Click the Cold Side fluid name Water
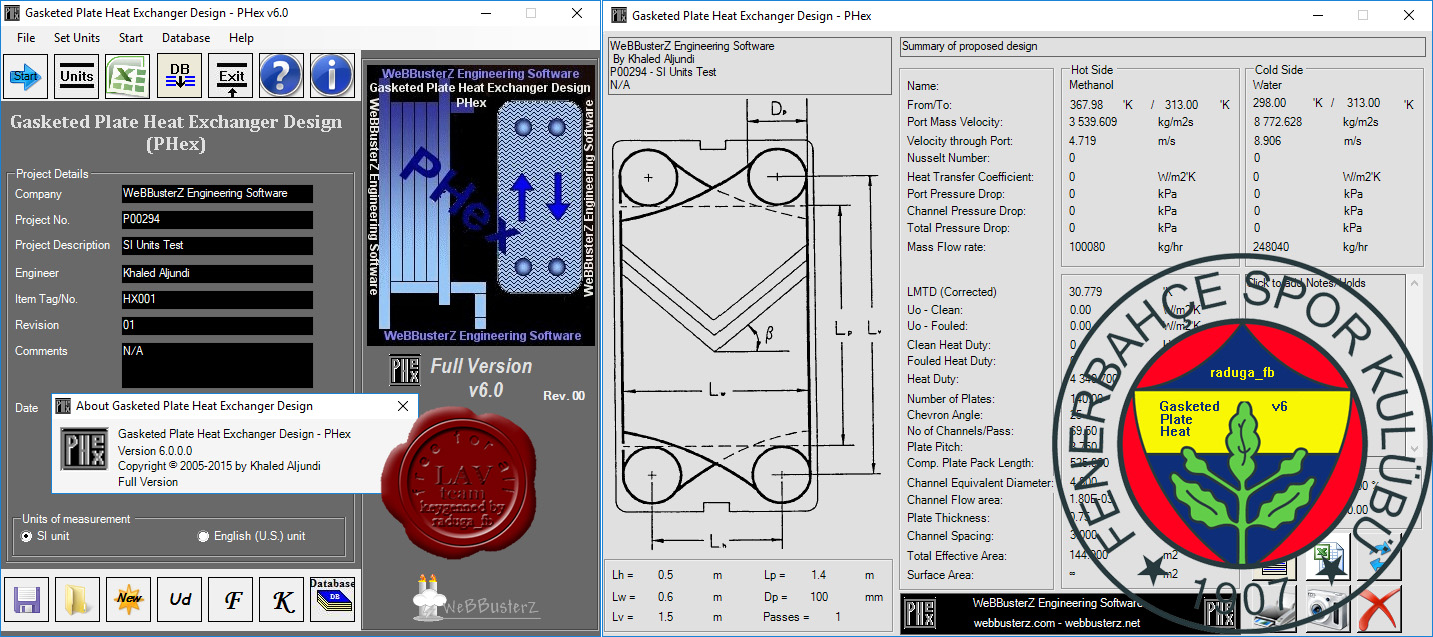Screen dimensions: 1433x637 pyautogui.click(x=1267, y=86)
